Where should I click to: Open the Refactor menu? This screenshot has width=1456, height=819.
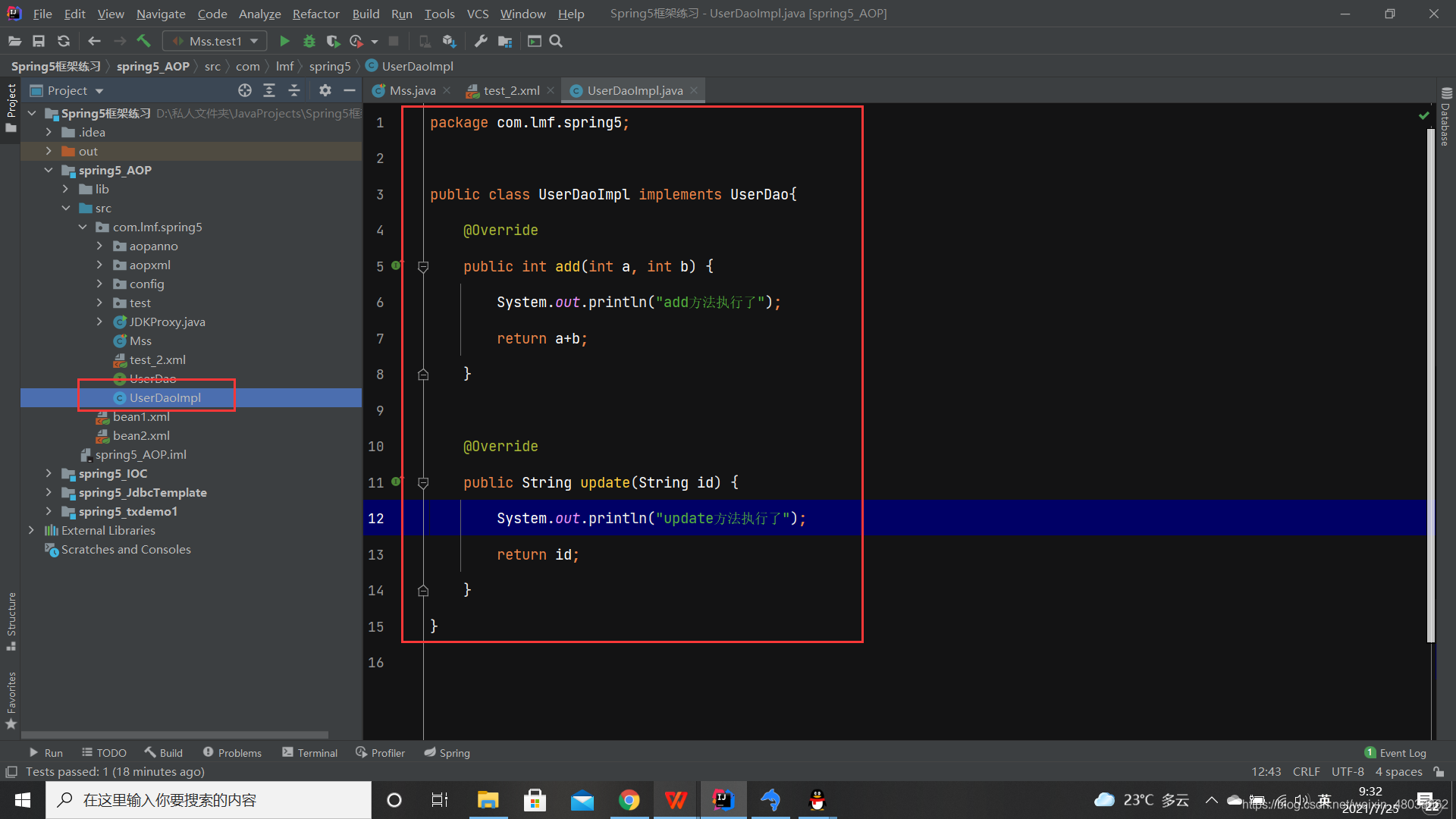point(316,14)
